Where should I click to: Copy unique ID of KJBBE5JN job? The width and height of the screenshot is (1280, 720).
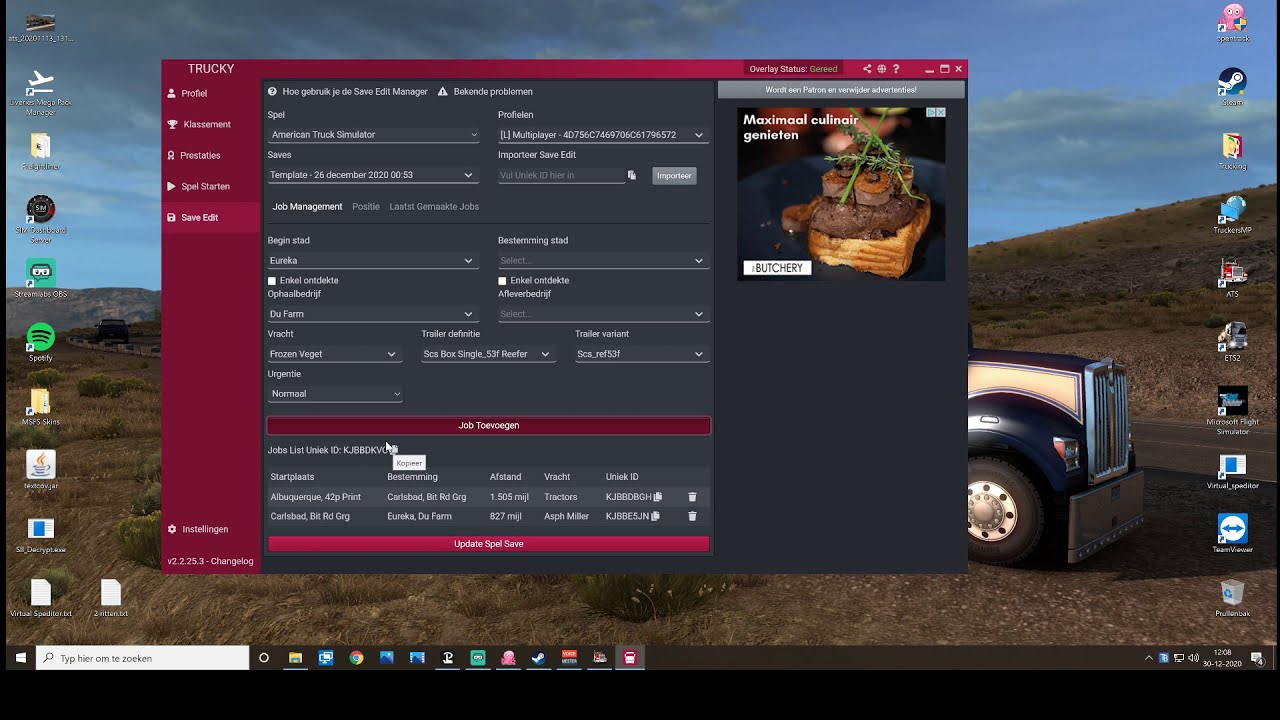pyautogui.click(x=655, y=516)
